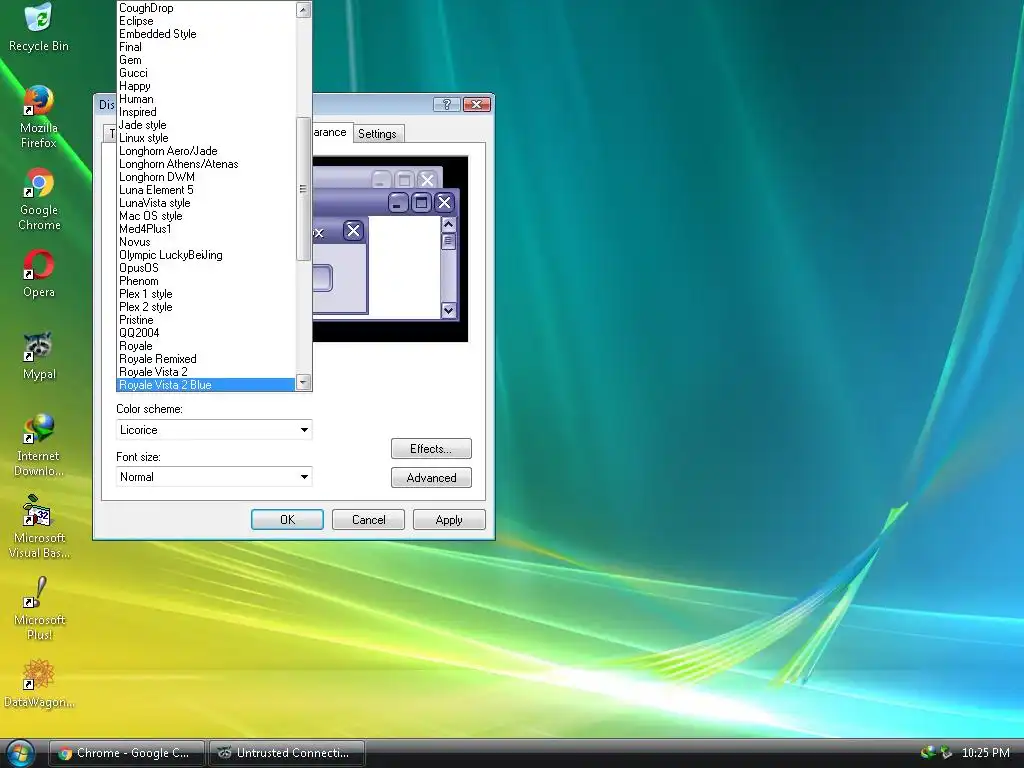The image size is (1024, 768).
Task: Choose Happy from the style list
Action: point(206,86)
